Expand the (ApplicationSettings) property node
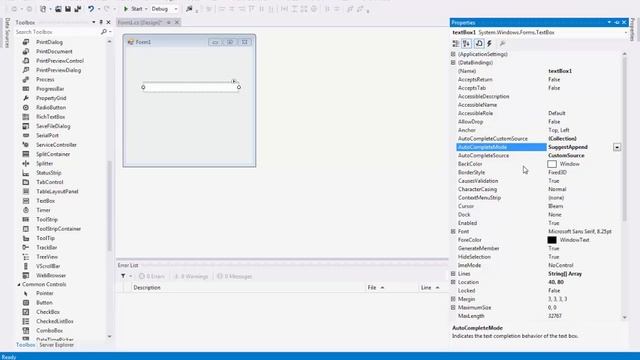The image size is (640, 360). pyautogui.click(x=453, y=54)
